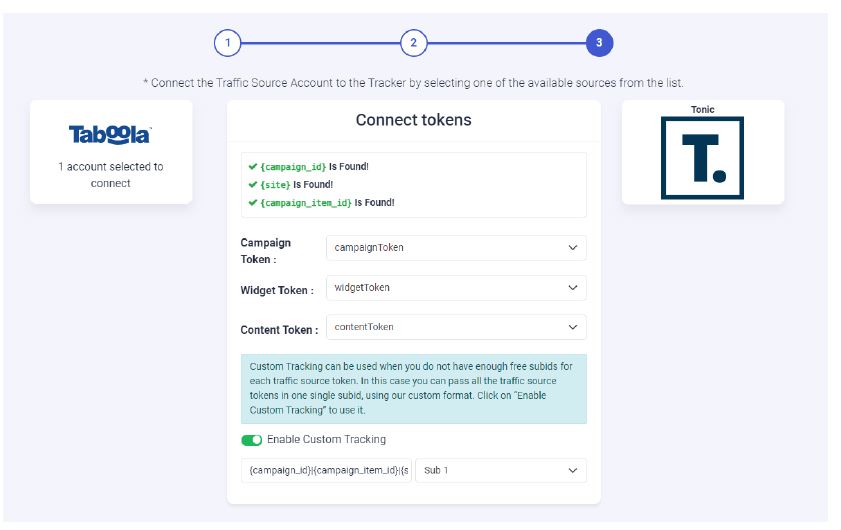The image size is (841, 530).
Task: Open the Widget Token dropdown
Action: pyautogui.click(x=456, y=288)
